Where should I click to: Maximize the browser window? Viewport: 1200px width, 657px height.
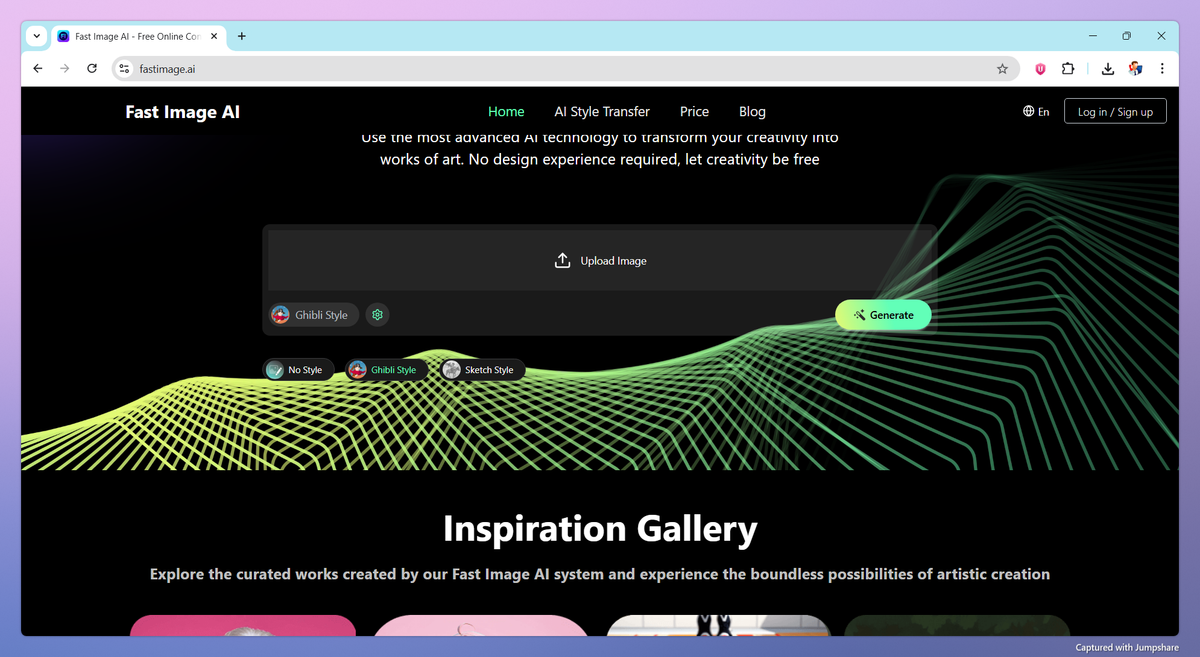point(1127,36)
